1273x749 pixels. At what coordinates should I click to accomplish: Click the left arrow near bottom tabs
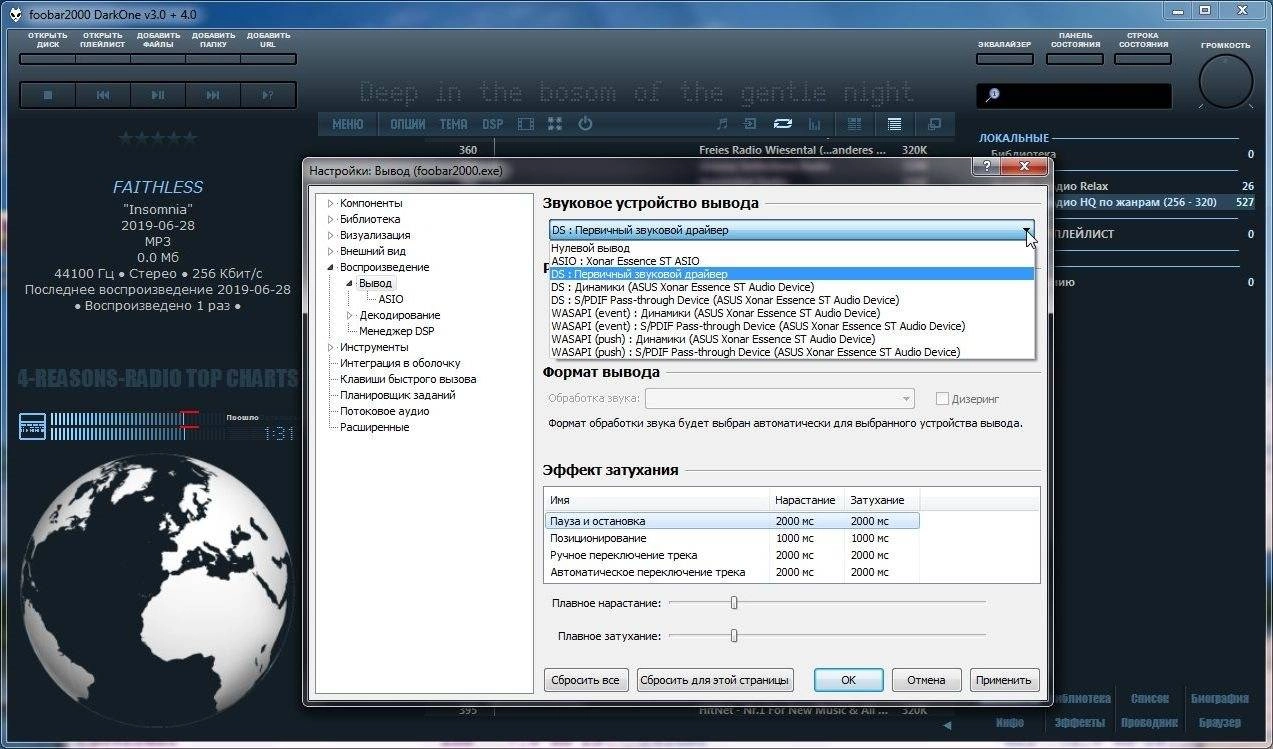click(948, 725)
